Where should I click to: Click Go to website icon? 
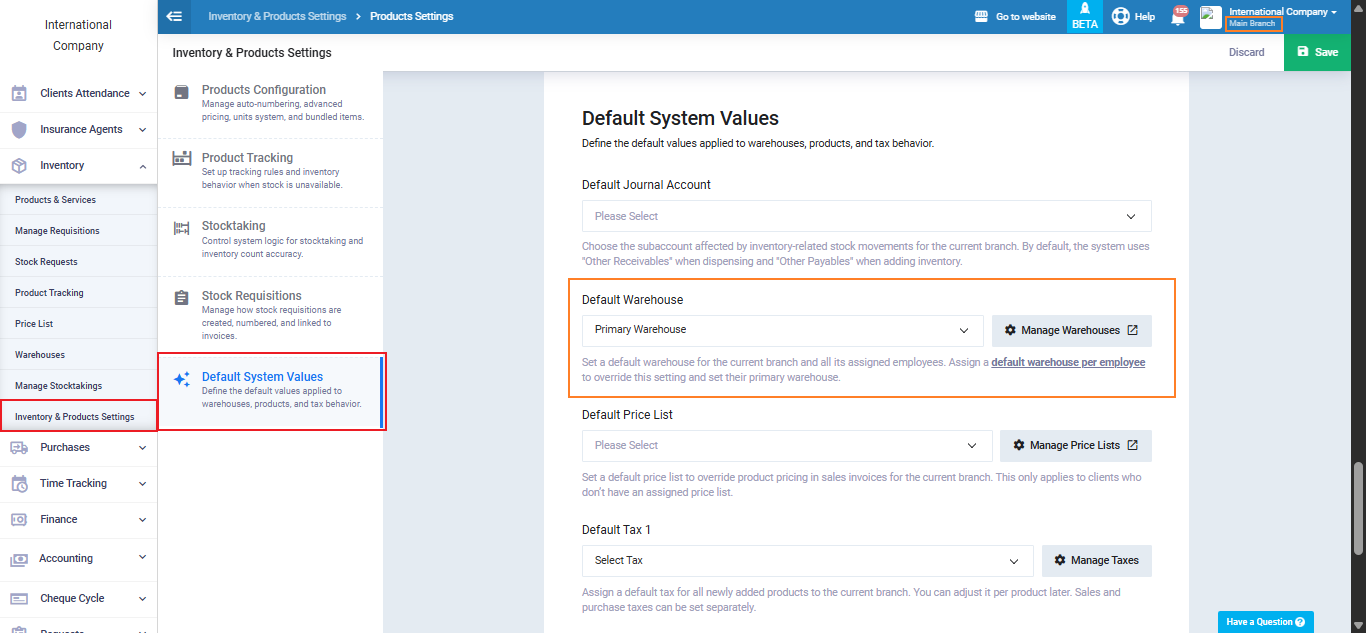tap(981, 17)
